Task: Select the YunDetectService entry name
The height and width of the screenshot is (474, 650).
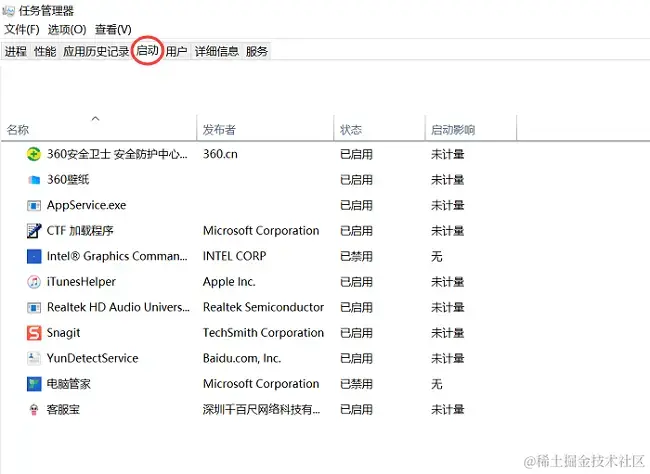Action: pos(92,358)
